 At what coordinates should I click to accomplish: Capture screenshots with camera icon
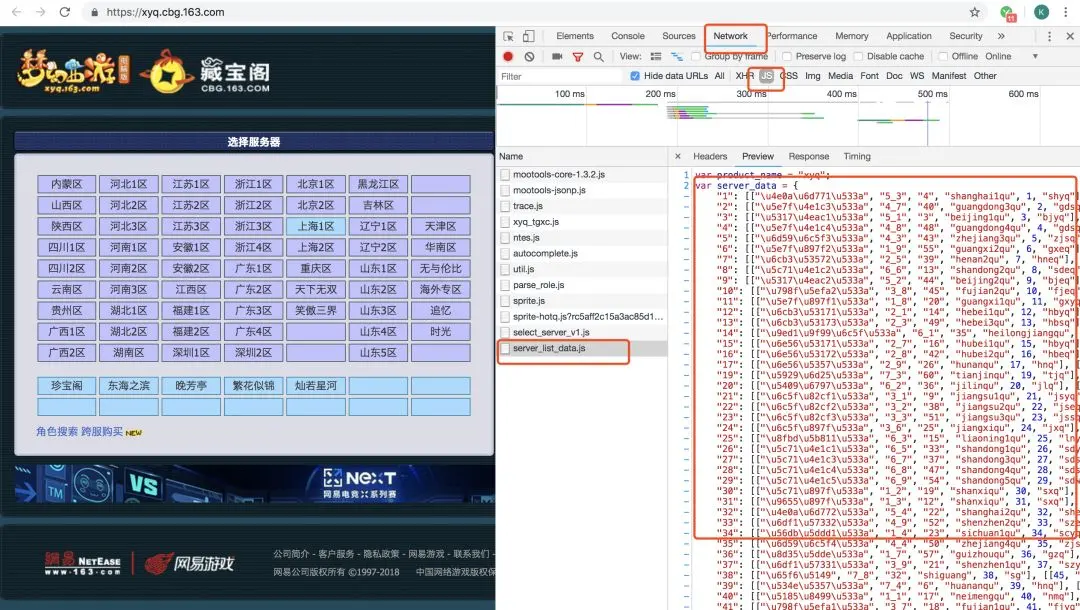[557, 56]
